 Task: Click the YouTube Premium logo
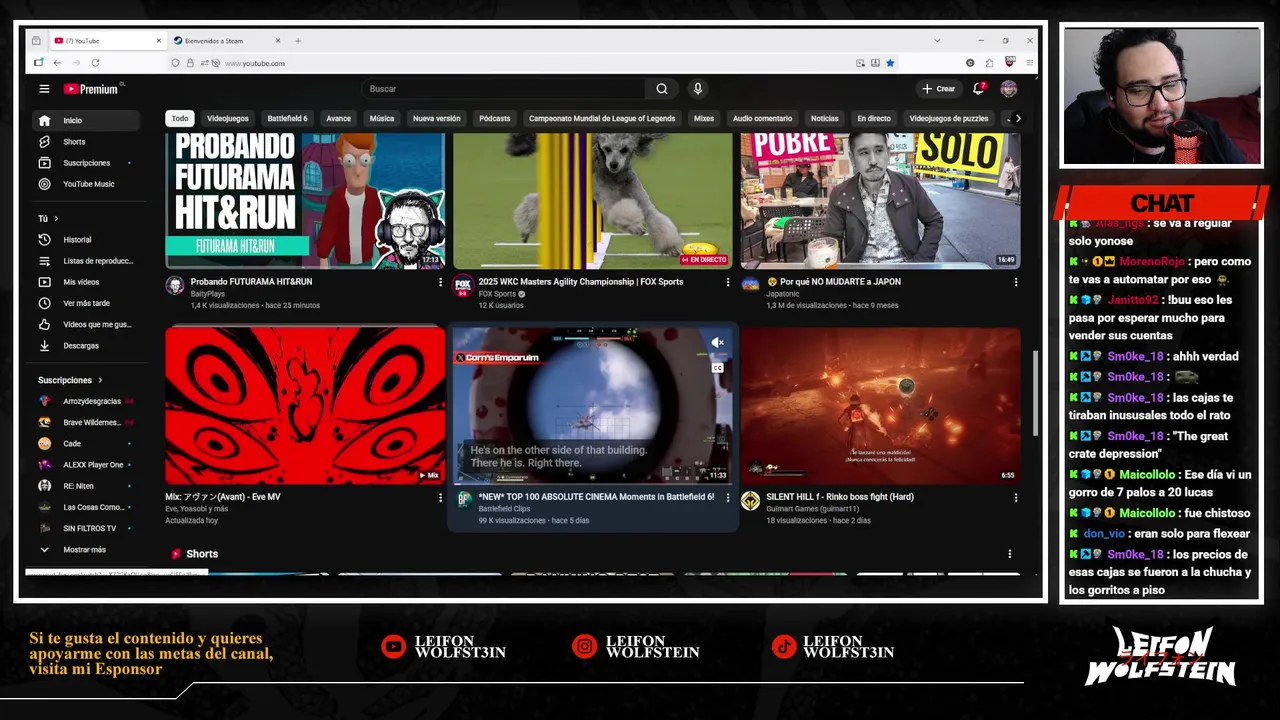(91, 89)
